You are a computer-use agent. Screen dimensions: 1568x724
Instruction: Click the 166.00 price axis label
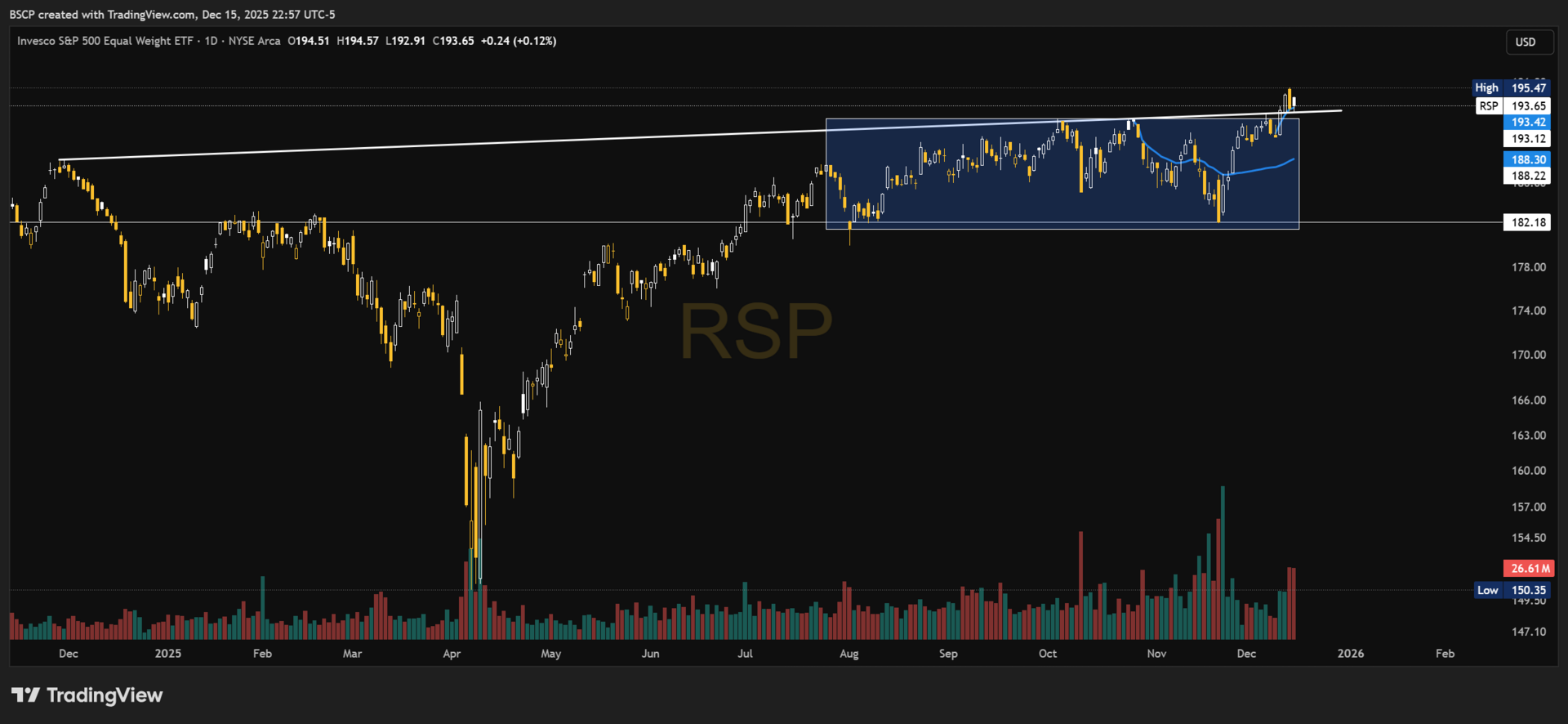1528,400
